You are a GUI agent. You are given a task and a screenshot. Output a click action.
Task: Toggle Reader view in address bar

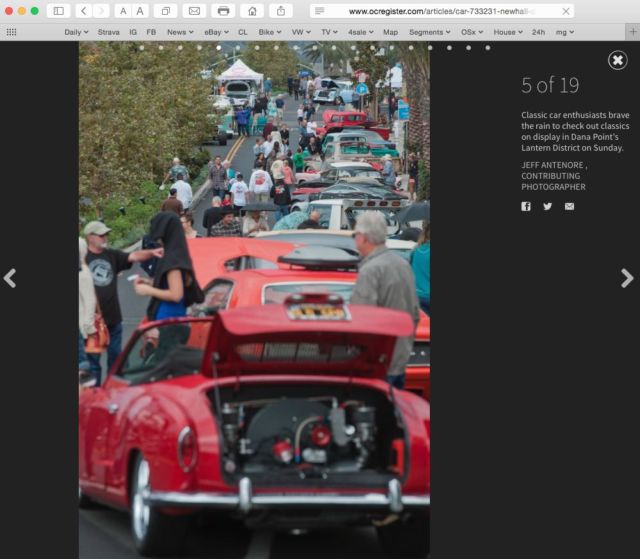pos(319,11)
